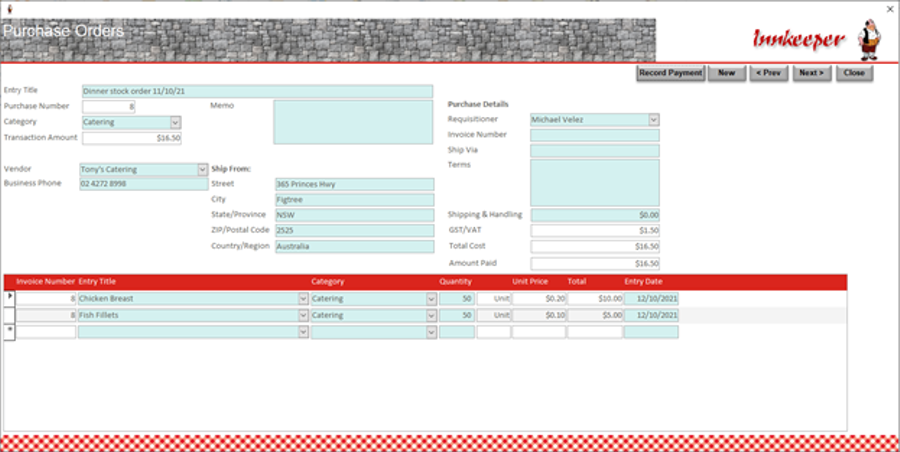Click Total $10.00 in Chicken Breast row
900x452 pixels.
[595, 299]
